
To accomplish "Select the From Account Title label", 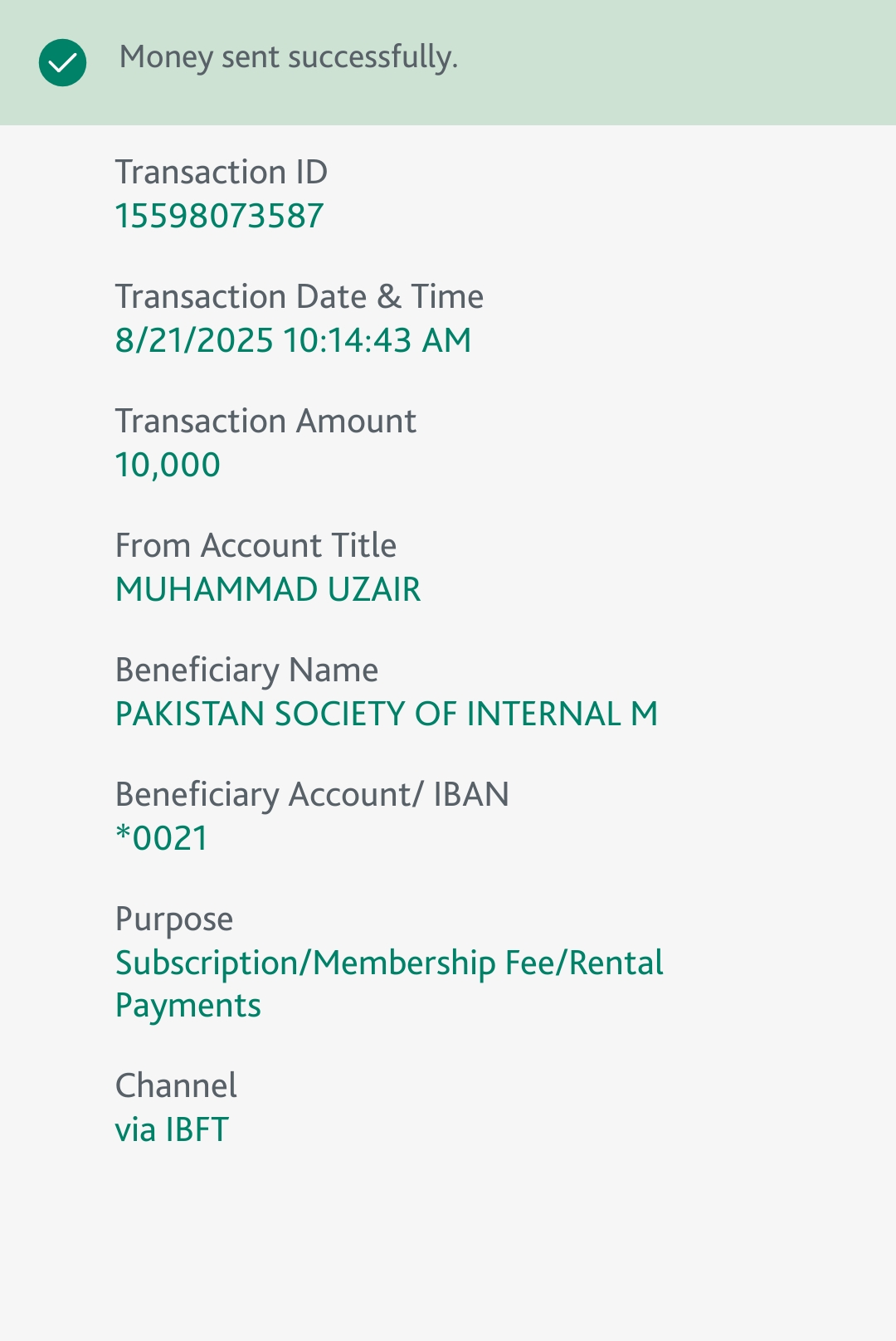I will pyautogui.click(x=256, y=545).
